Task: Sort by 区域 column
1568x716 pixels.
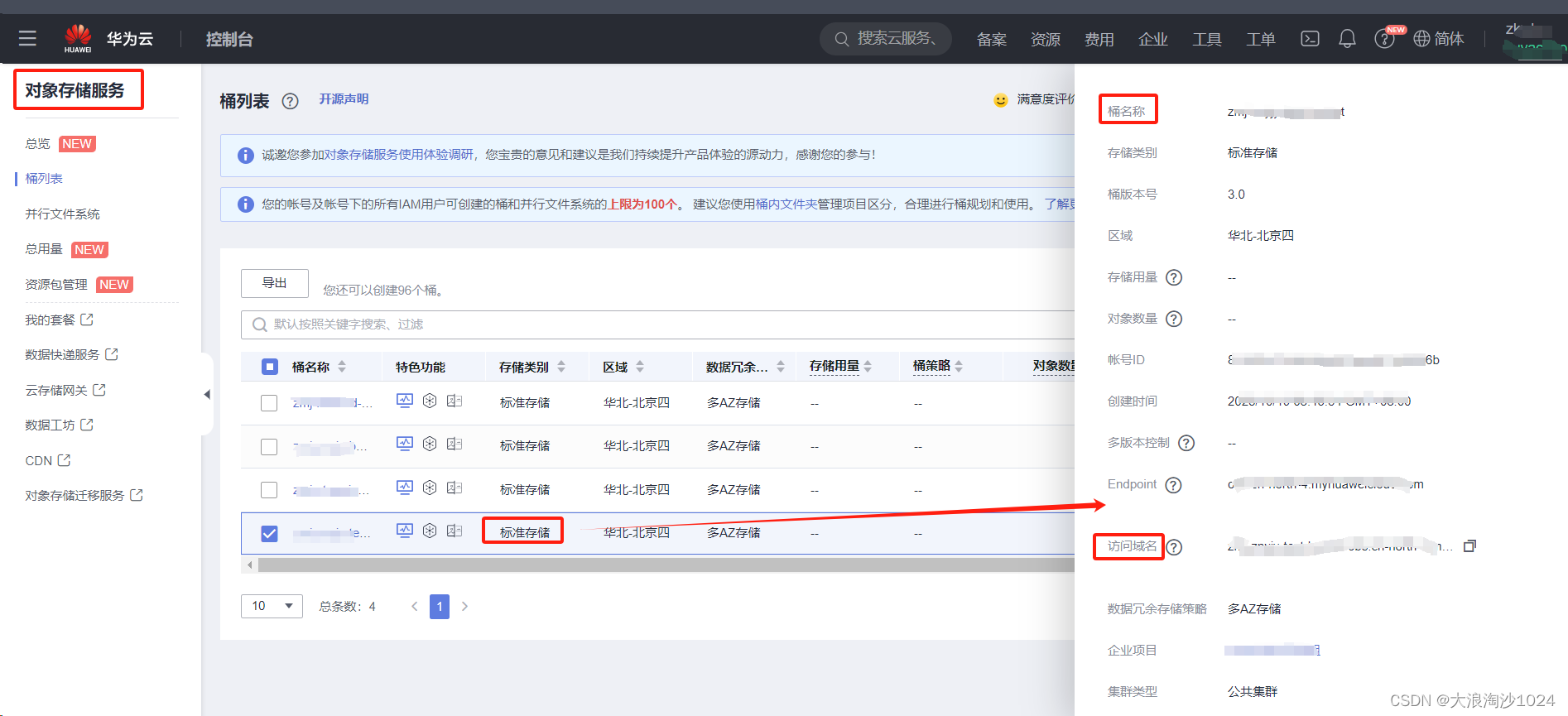Action: tap(640, 367)
